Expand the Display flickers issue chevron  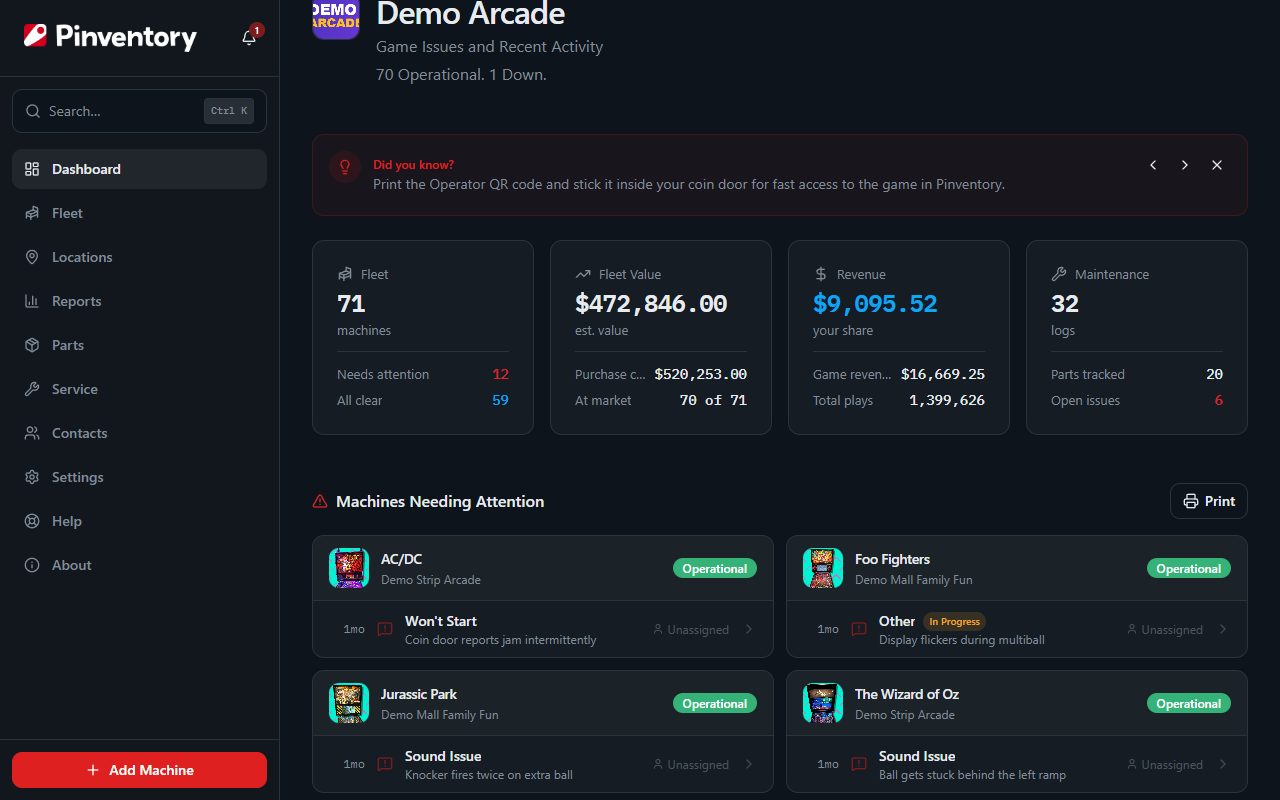1224,629
